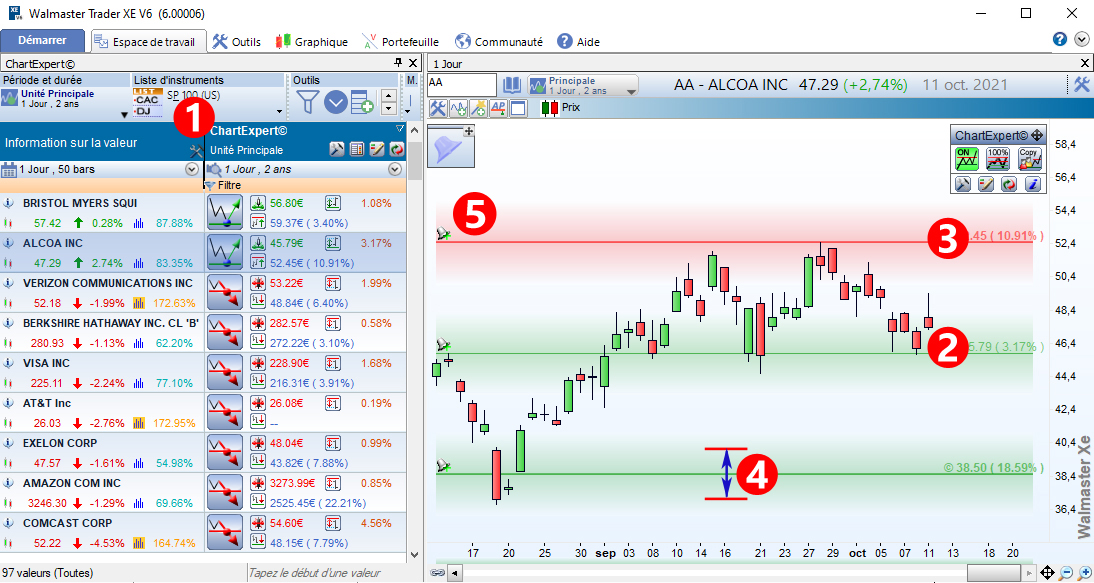Open chart tools icon left of add-indicator icon
This screenshot has height=583, width=1094.
[x=438, y=108]
